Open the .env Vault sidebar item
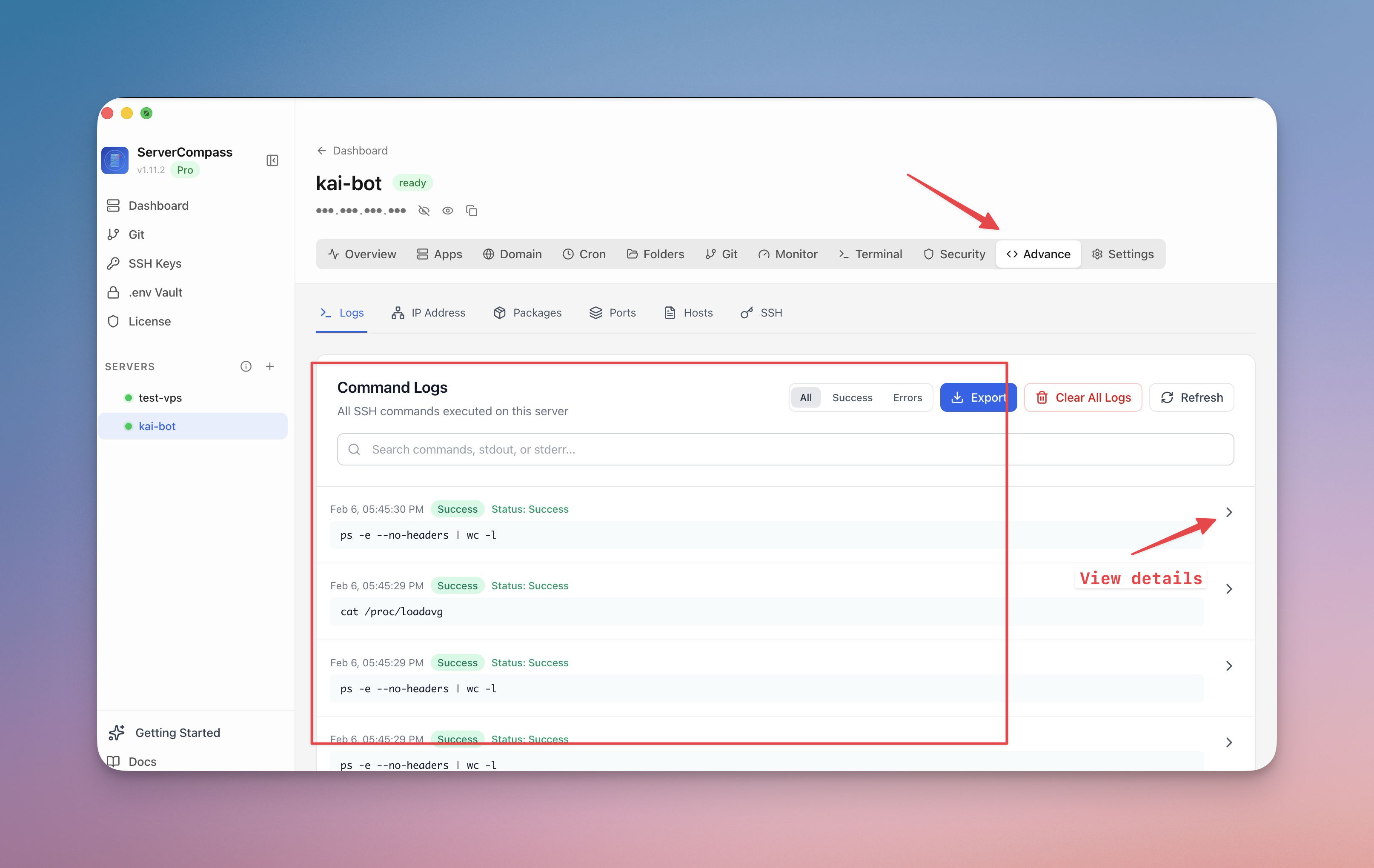The width and height of the screenshot is (1374, 868). [x=155, y=293]
